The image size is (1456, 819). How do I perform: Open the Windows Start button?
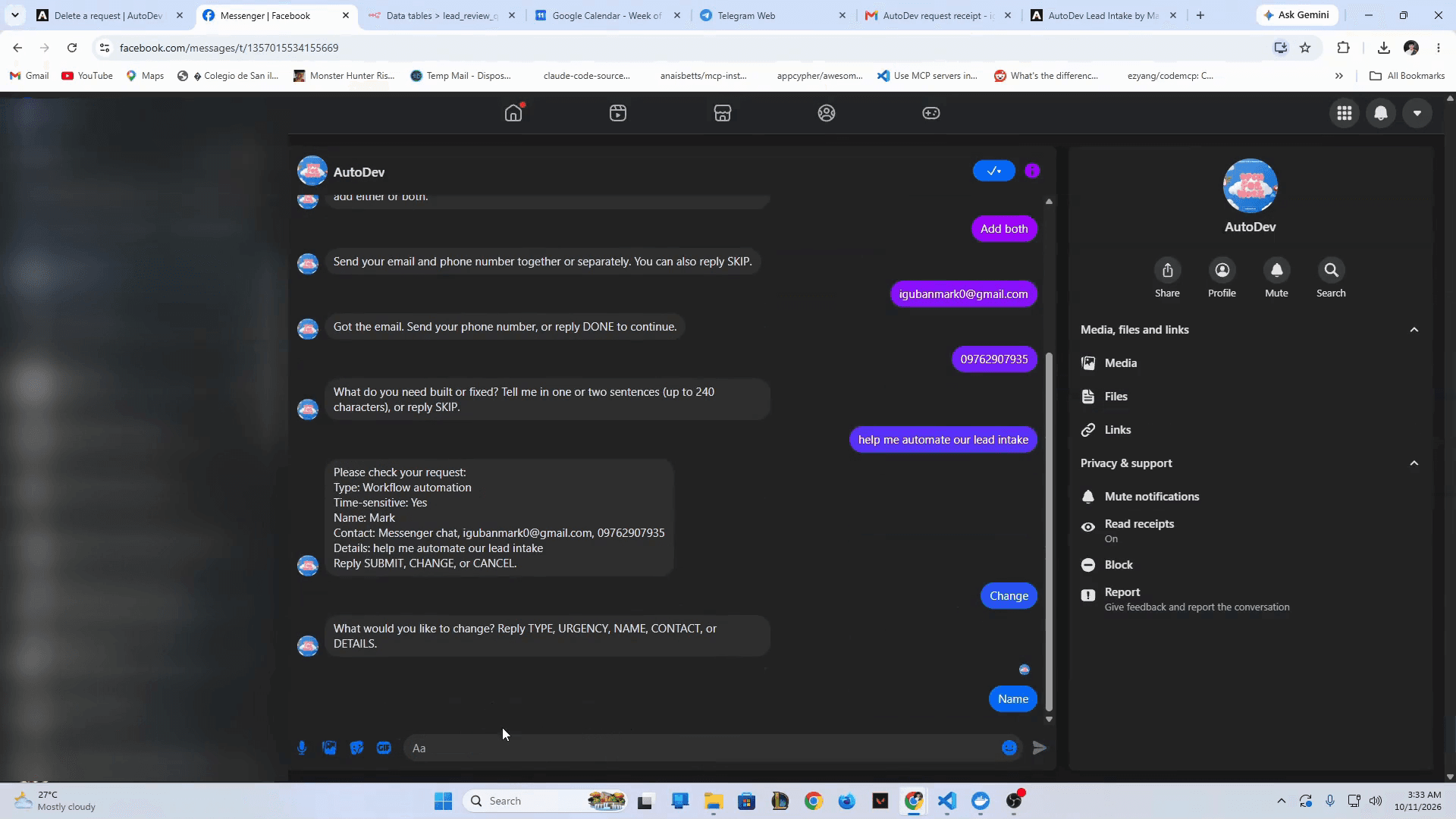click(444, 801)
